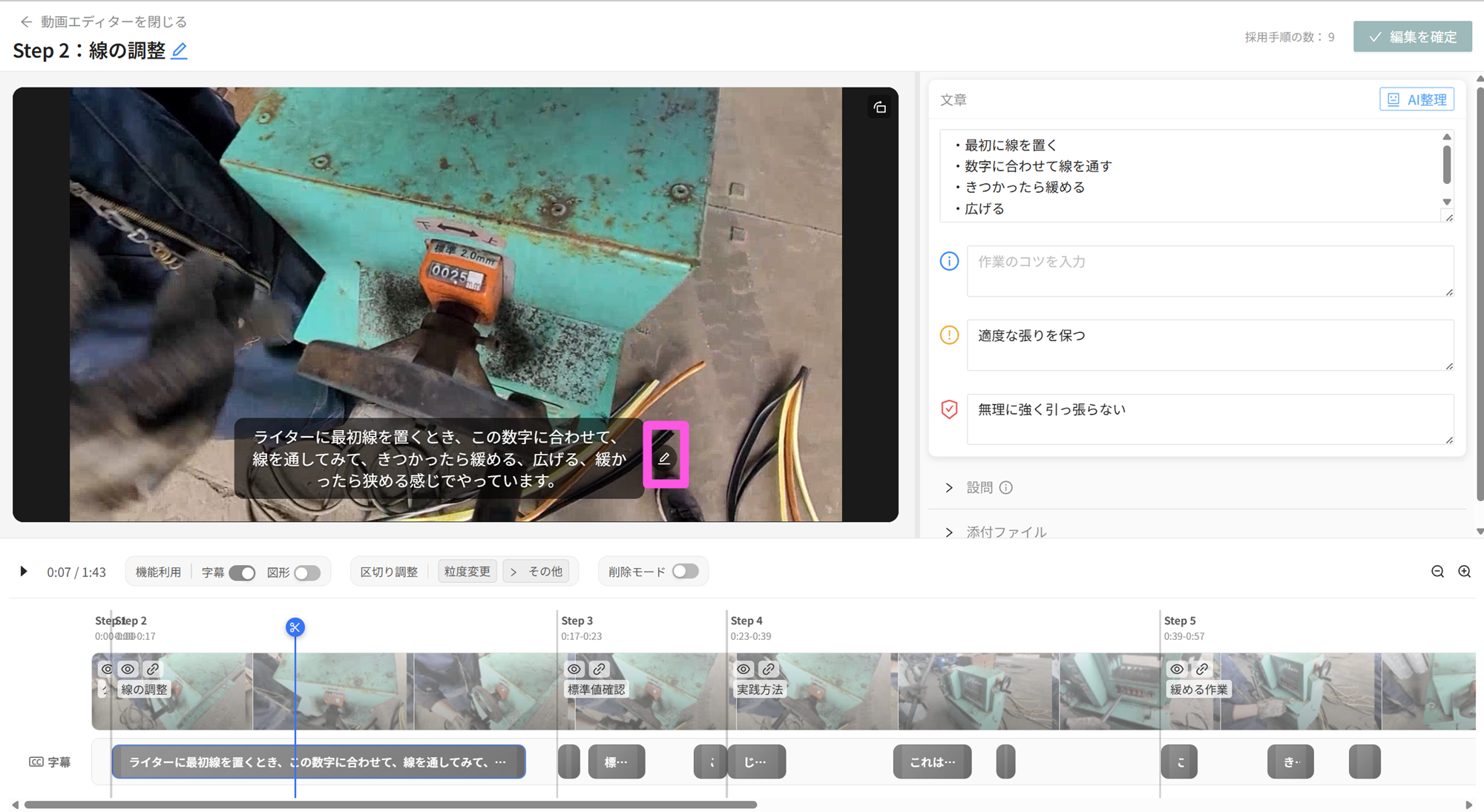The height and width of the screenshot is (812, 1484).
Task: Expand the 添付ファイル section
Action: click(x=949, y=532)
